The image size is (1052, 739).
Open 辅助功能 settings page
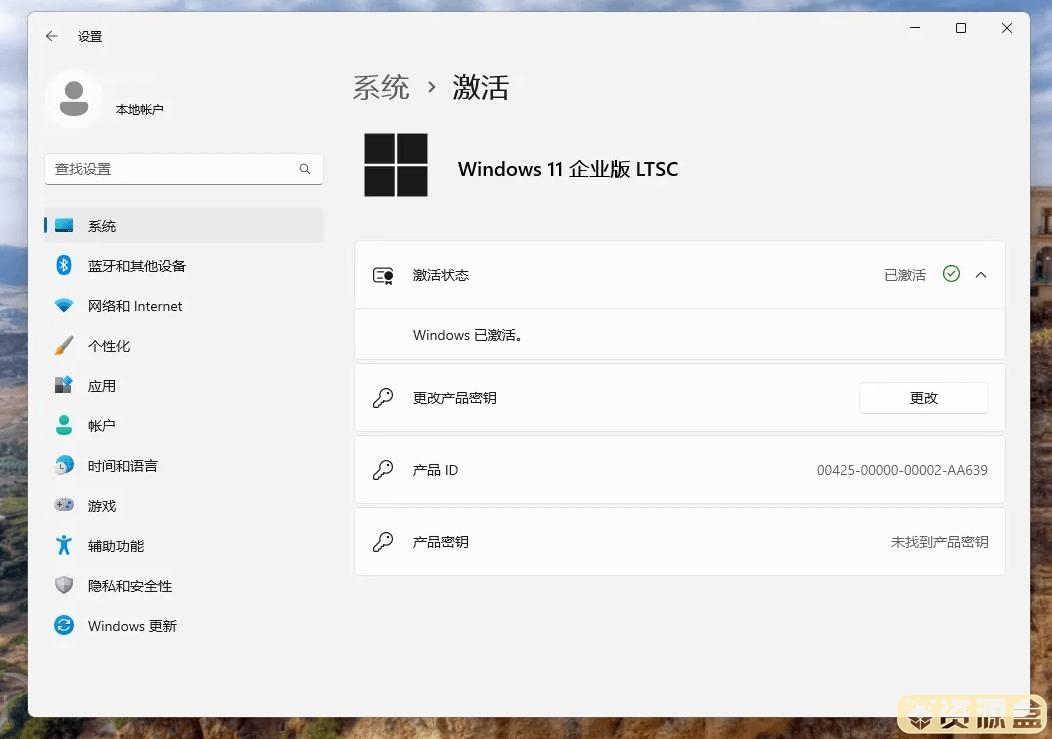184,546
